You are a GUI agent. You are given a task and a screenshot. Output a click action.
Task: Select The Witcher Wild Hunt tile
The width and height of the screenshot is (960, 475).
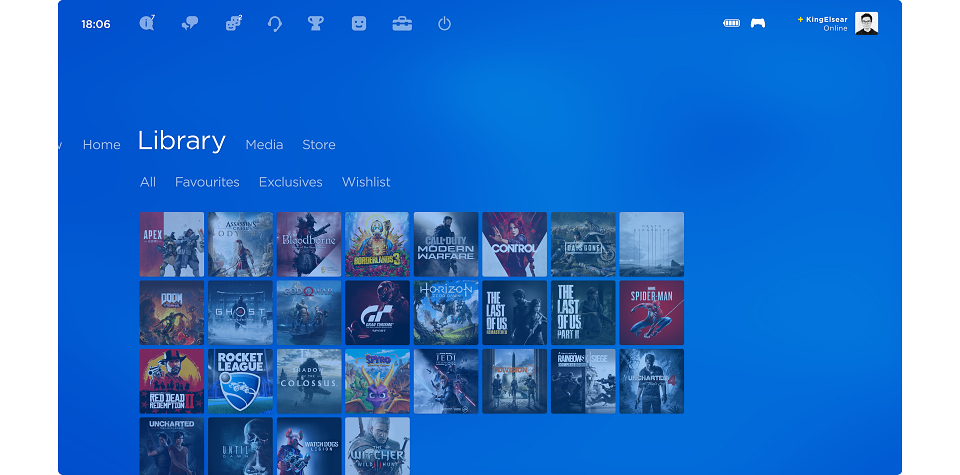pos(378,446)
